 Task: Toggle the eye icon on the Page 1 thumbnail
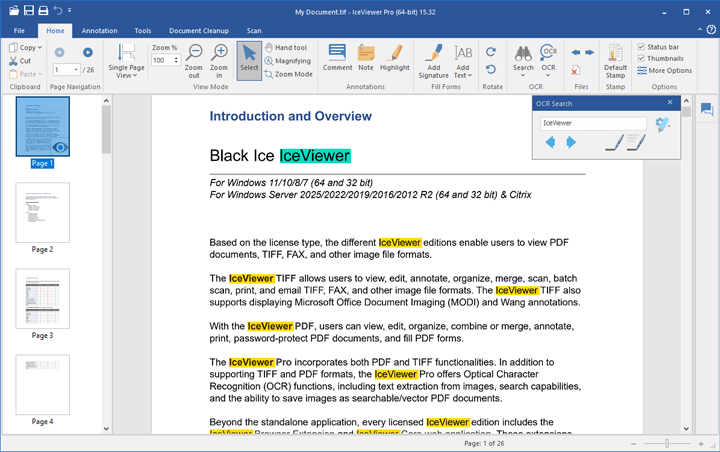(x=60, y=147)
